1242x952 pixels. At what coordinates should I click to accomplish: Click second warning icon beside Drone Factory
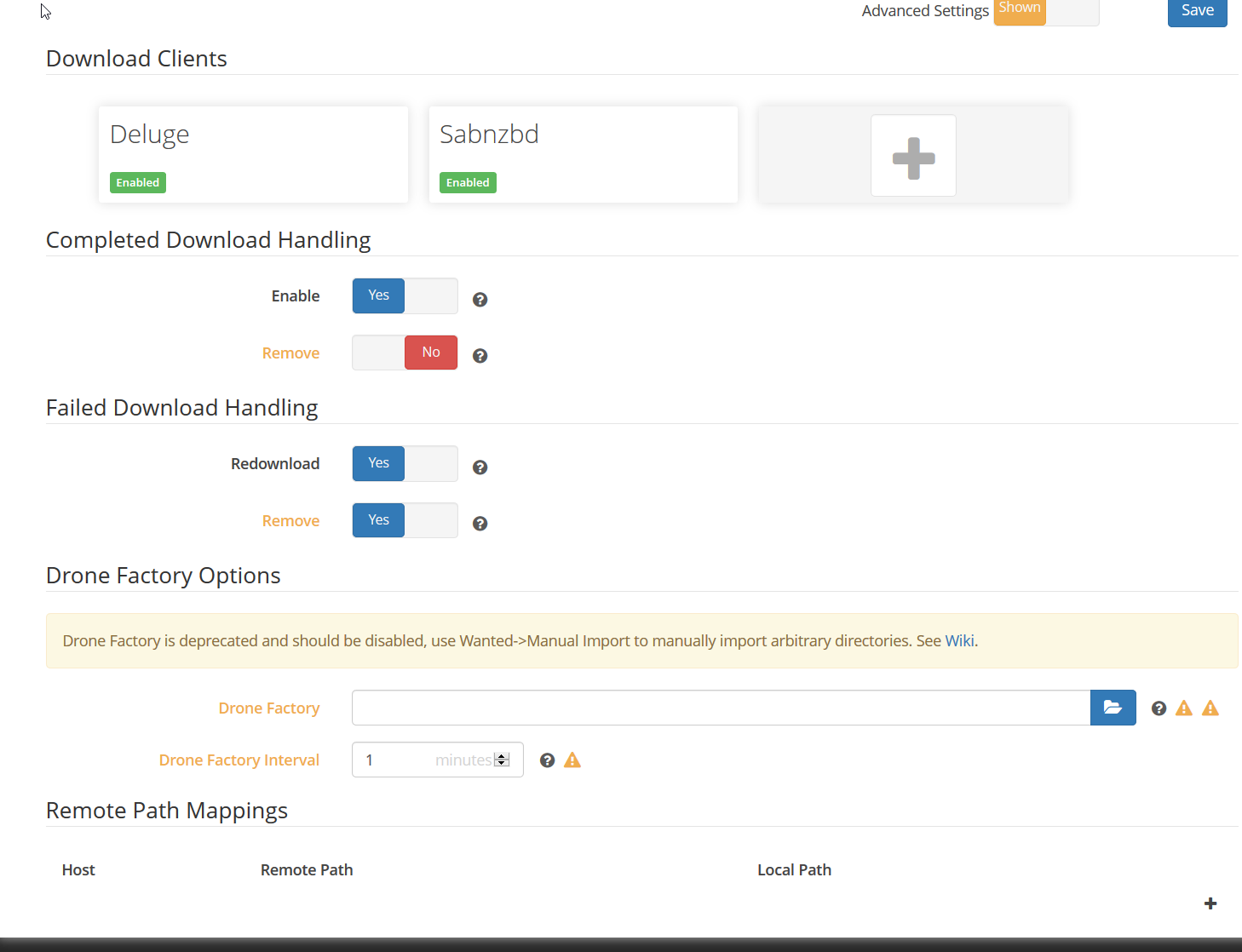[1210, 708]
